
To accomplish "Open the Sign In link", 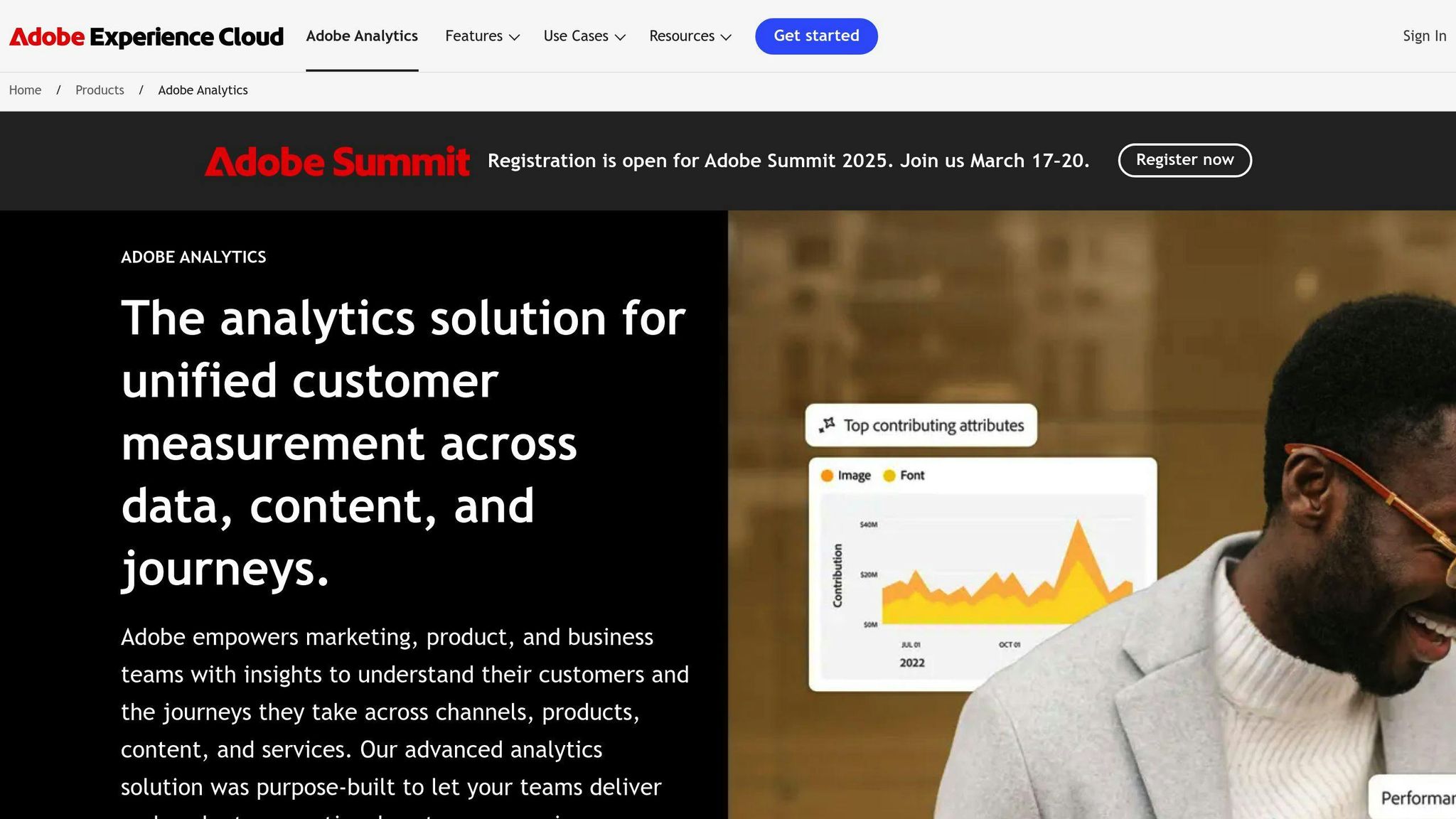I will [1423, 36].
